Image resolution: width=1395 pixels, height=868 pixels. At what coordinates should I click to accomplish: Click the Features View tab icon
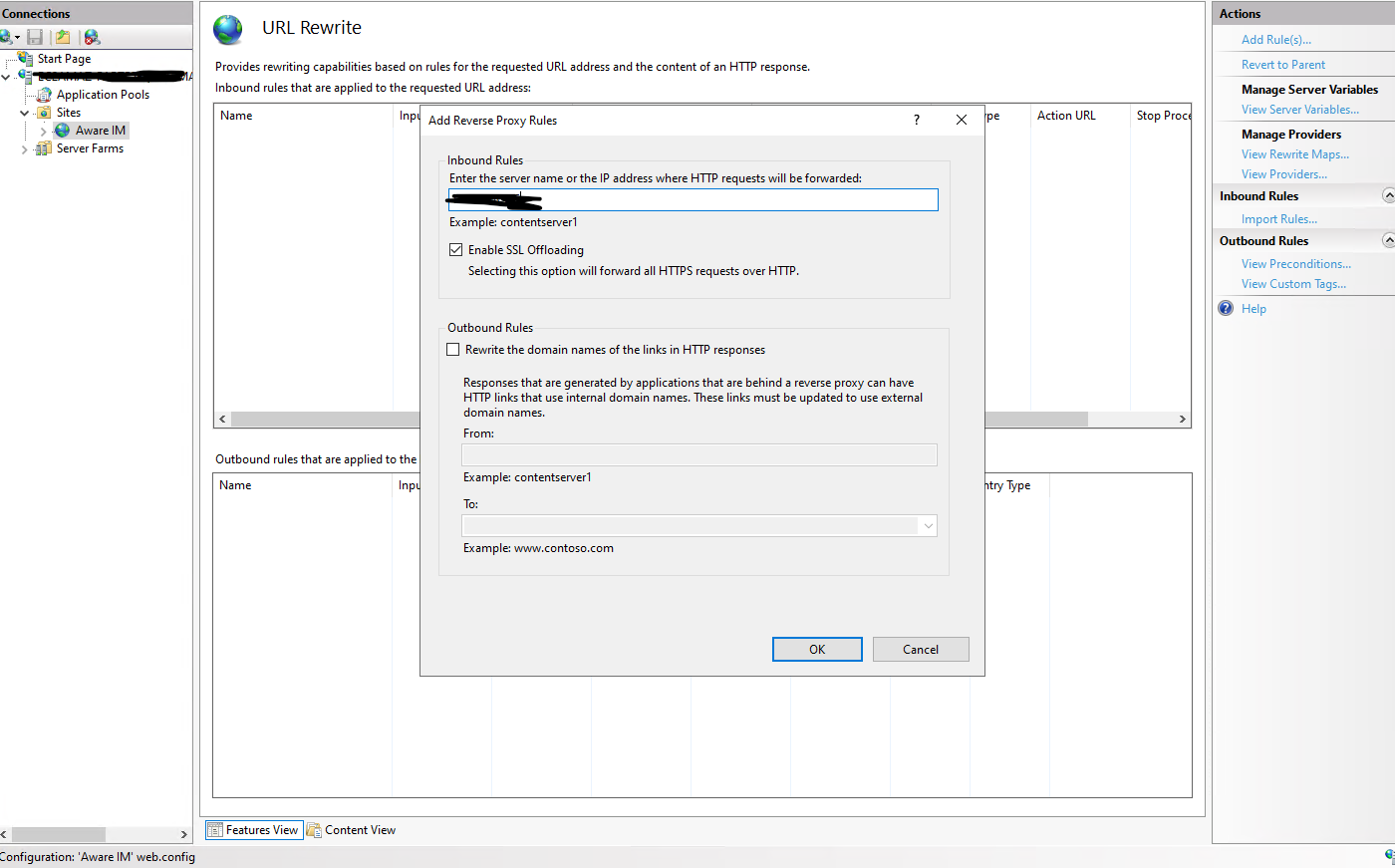click(x=215, y=830)
